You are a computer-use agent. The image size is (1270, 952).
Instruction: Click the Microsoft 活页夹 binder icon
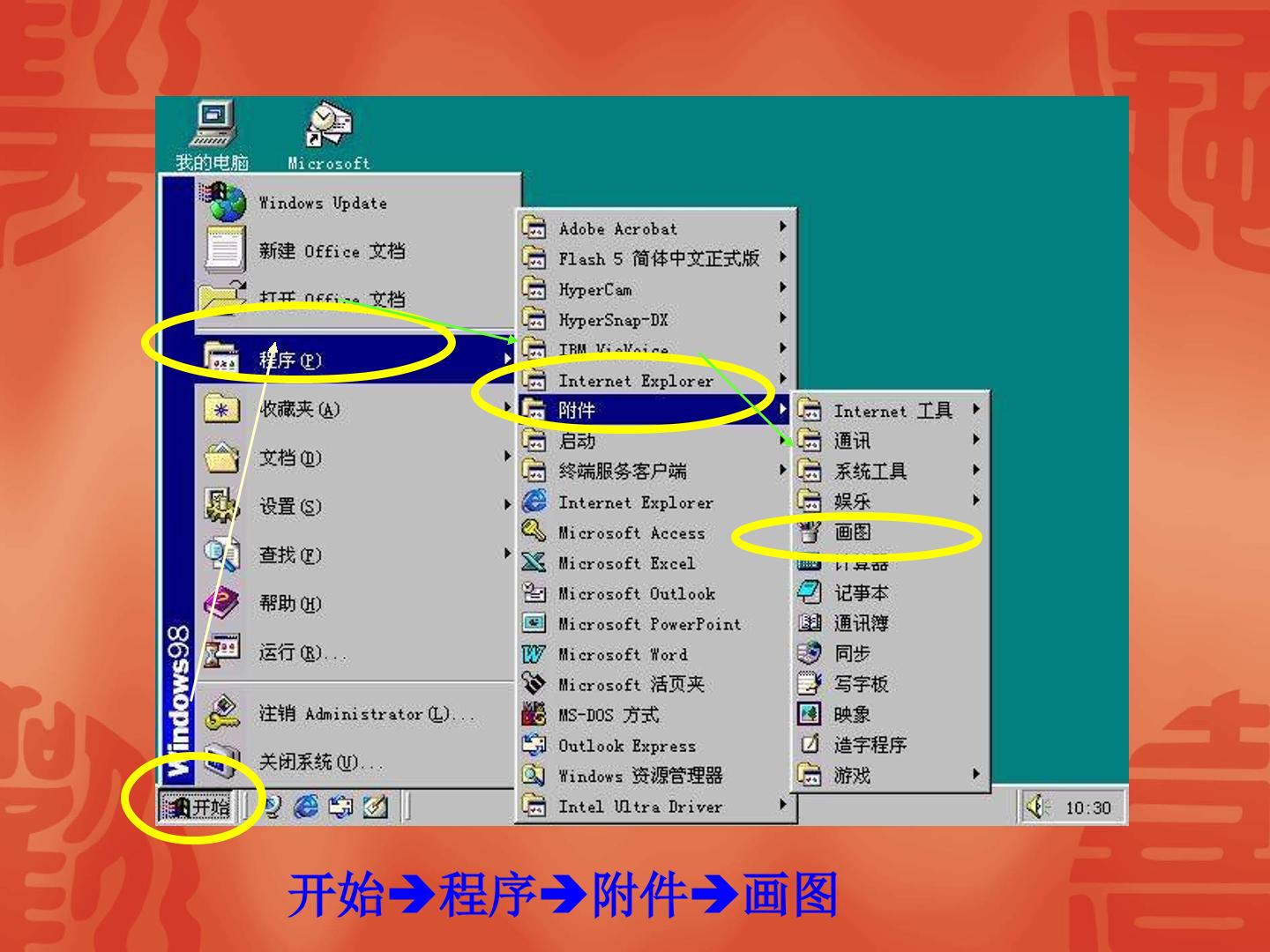534,684
